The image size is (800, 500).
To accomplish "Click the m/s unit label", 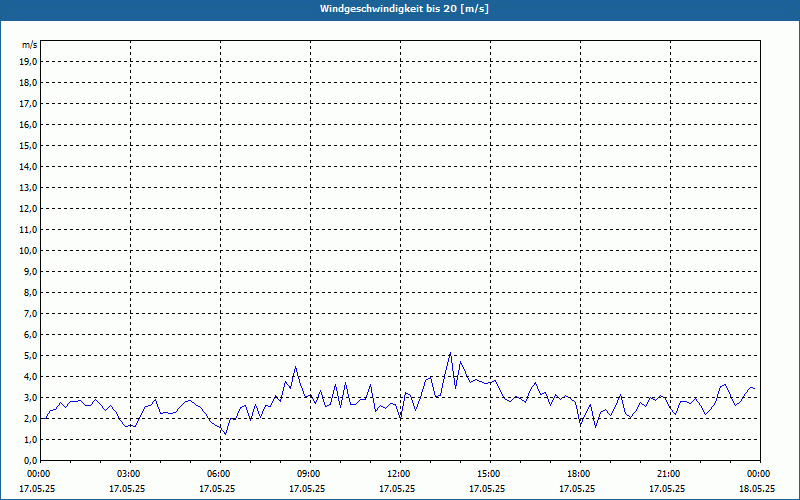I will pos(29,45).
